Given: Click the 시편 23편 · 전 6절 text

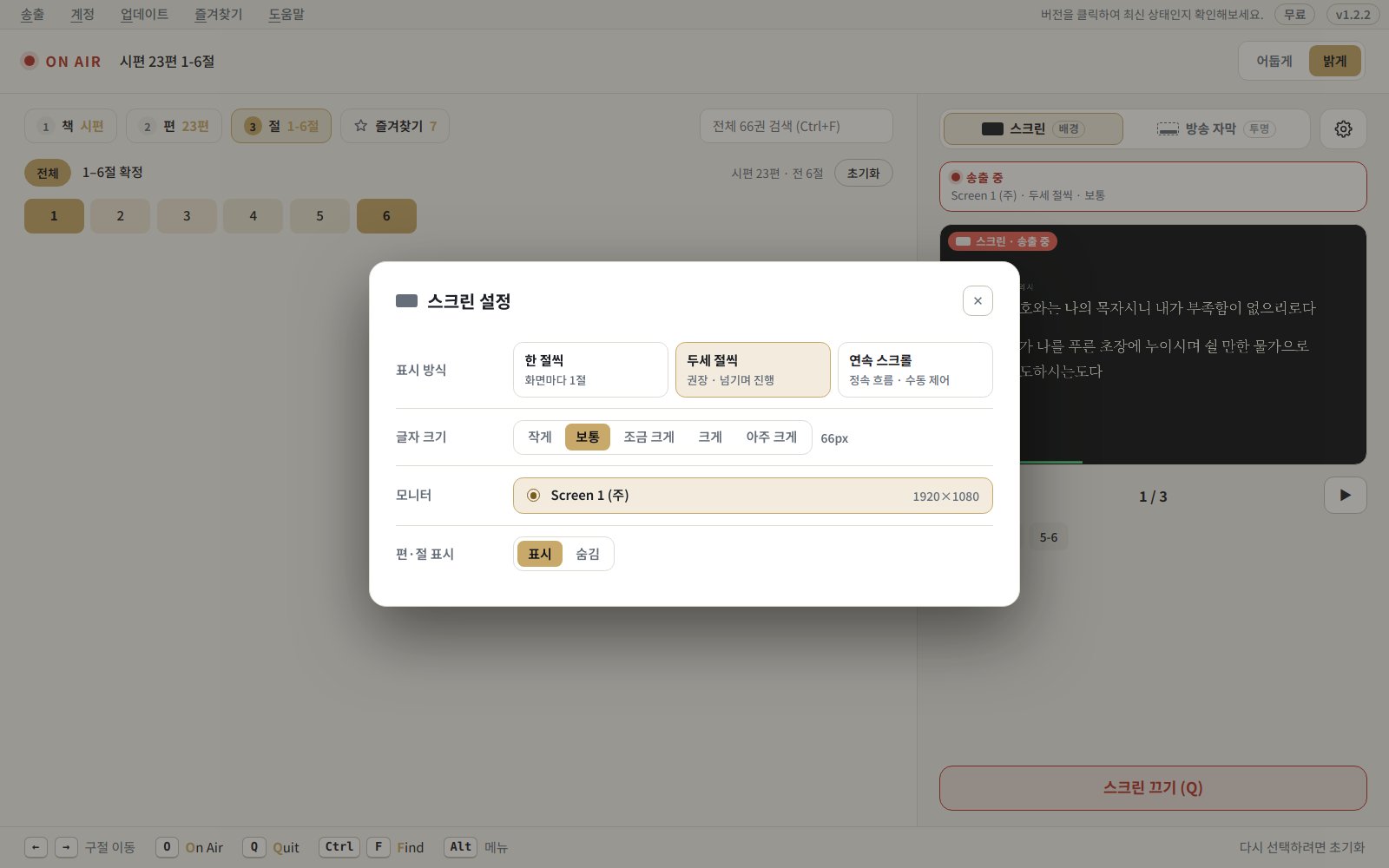Looking at the screenshot, I should tap(777, 174).
